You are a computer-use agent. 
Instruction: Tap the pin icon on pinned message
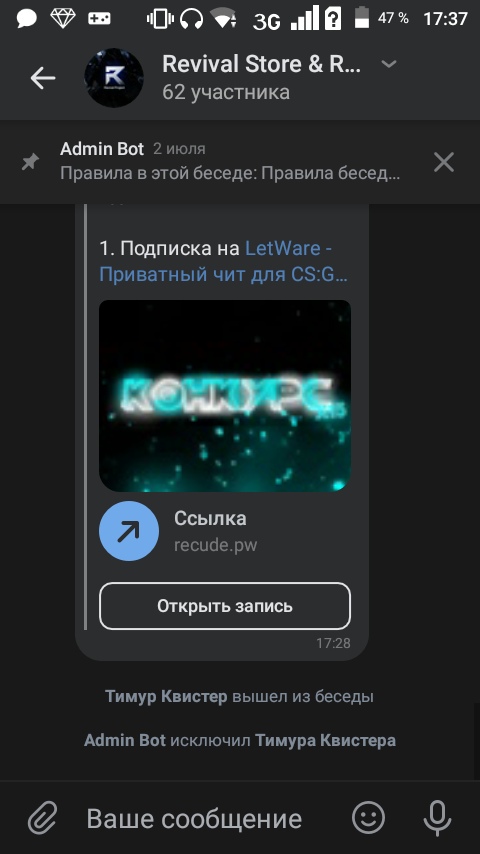pyautogui.click(x=31, y=162)
